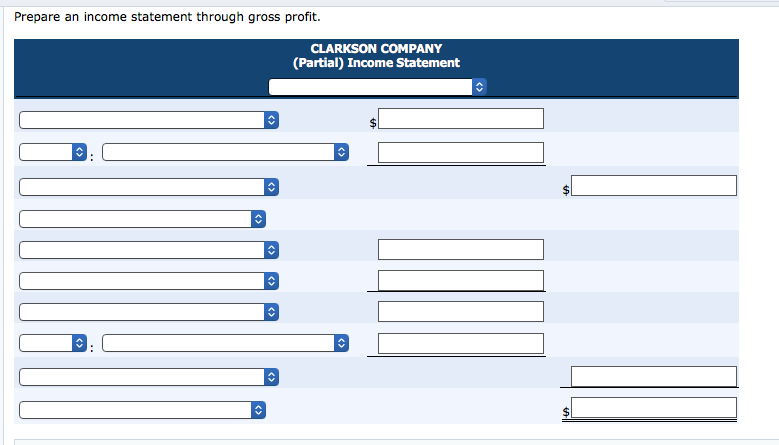The width and height of the screenshot is (779, 445).
Task: Open wide account dropdown in second row
Action: (225, 152)
